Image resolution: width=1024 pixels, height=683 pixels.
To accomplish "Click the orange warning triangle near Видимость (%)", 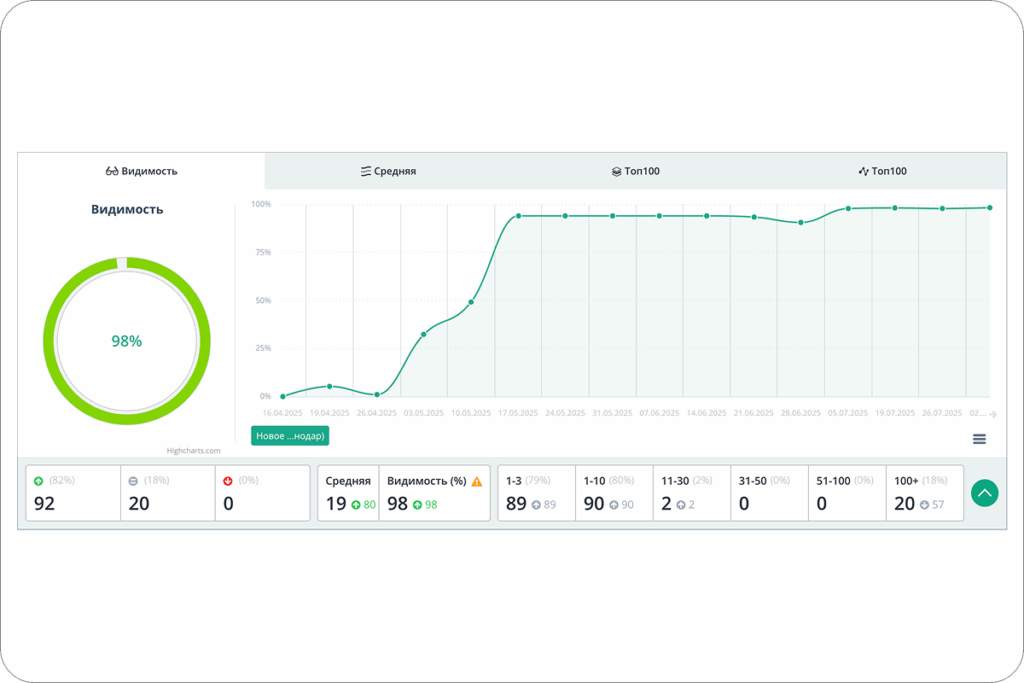I will point(477,481).
